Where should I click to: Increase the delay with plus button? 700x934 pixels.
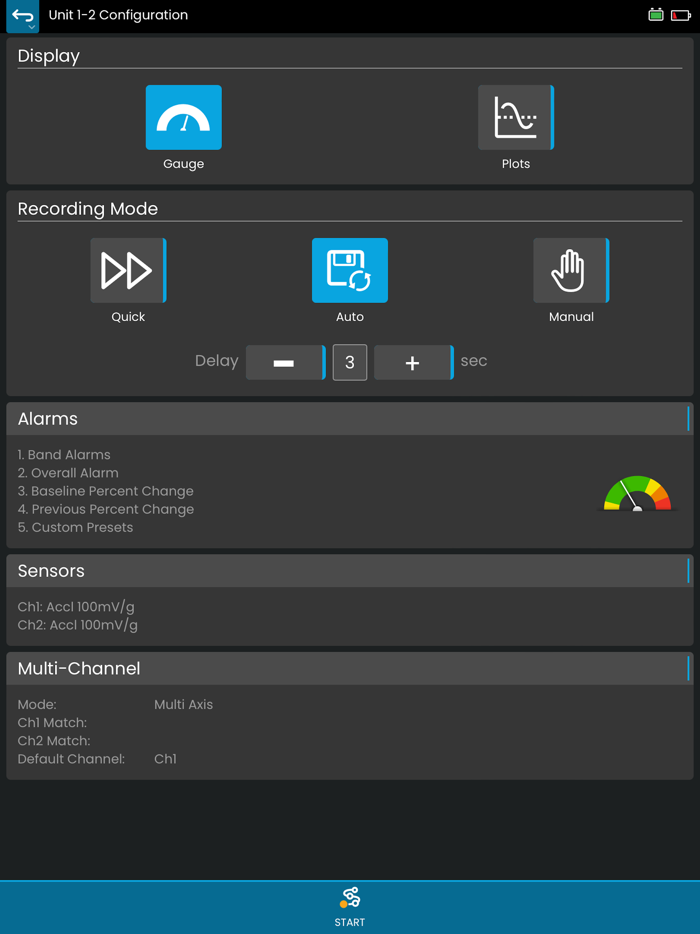413,362
